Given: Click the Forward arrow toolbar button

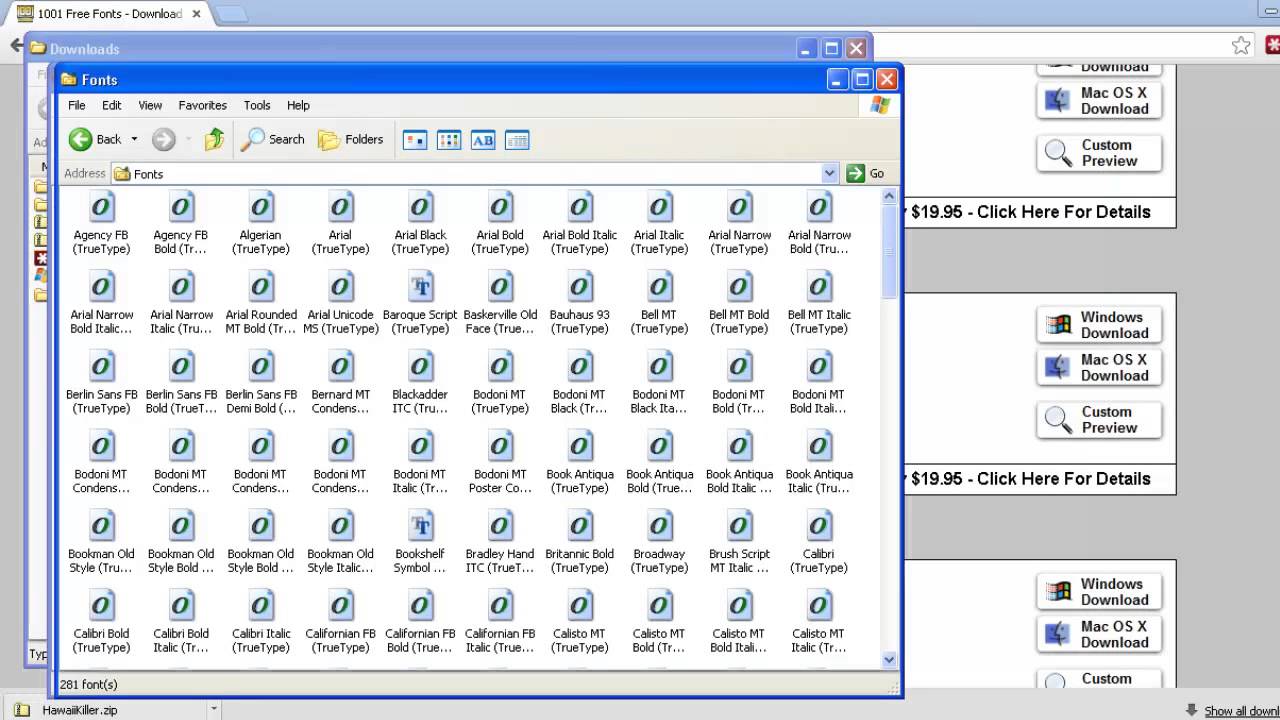Looking at the screenshot, I should pos(164,140).
